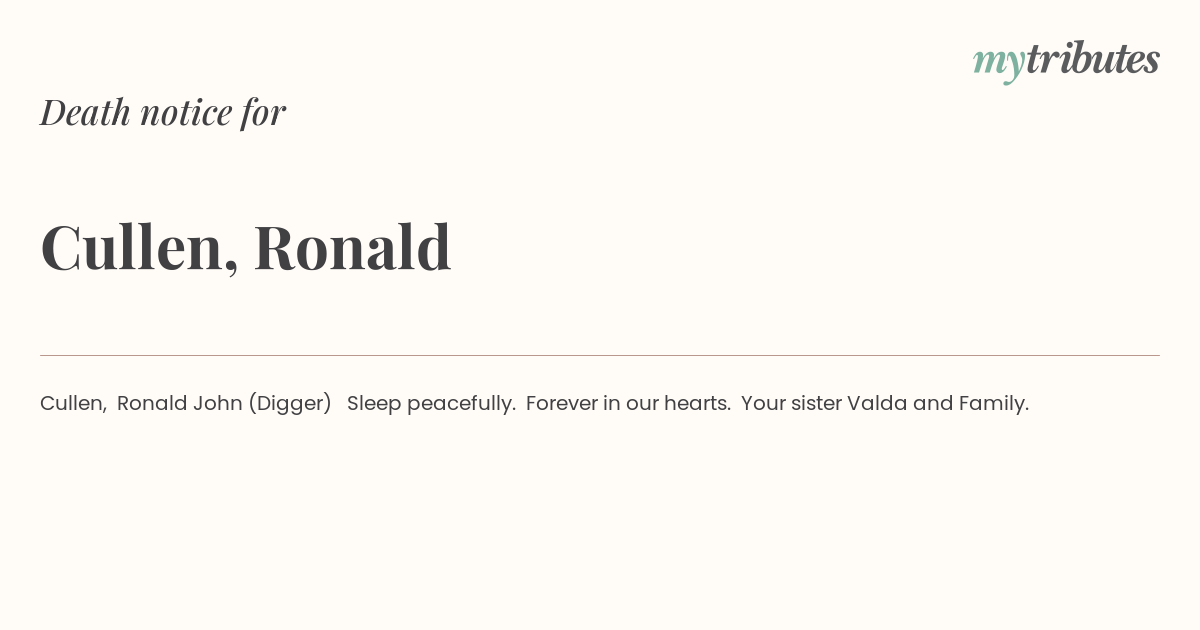Click the word "Family." ending the notice
This screenshot has height=630, width=1200.
pyautogui.click(x=994, y=404)
